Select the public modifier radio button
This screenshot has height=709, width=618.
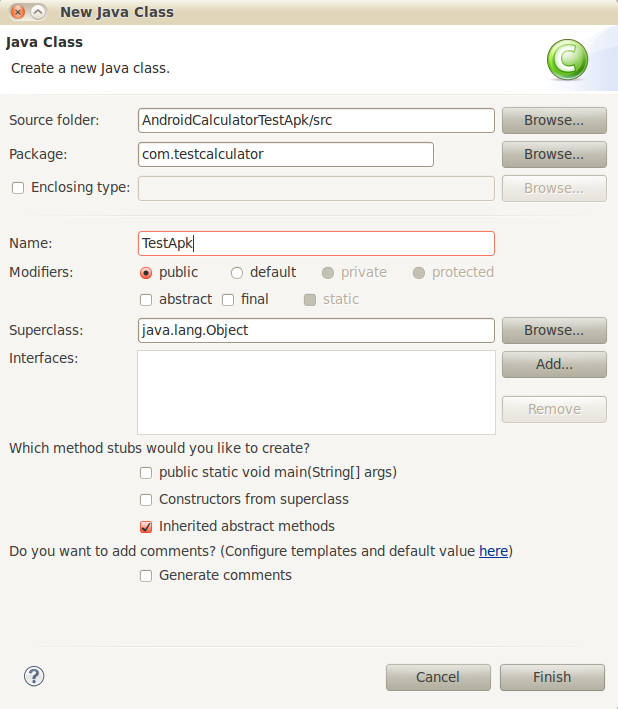146,272
